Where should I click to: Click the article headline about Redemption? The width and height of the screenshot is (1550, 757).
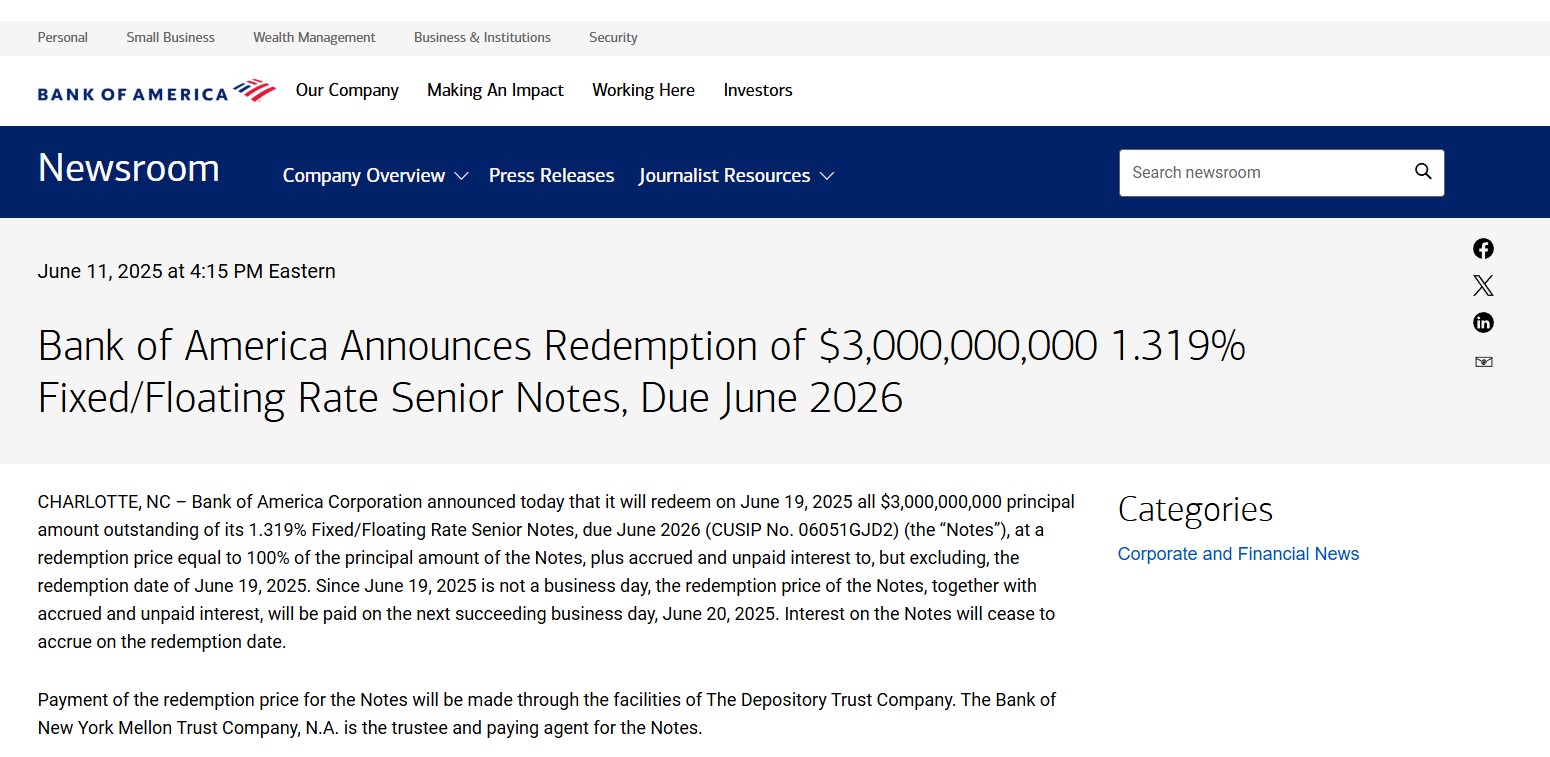point(641,371)
